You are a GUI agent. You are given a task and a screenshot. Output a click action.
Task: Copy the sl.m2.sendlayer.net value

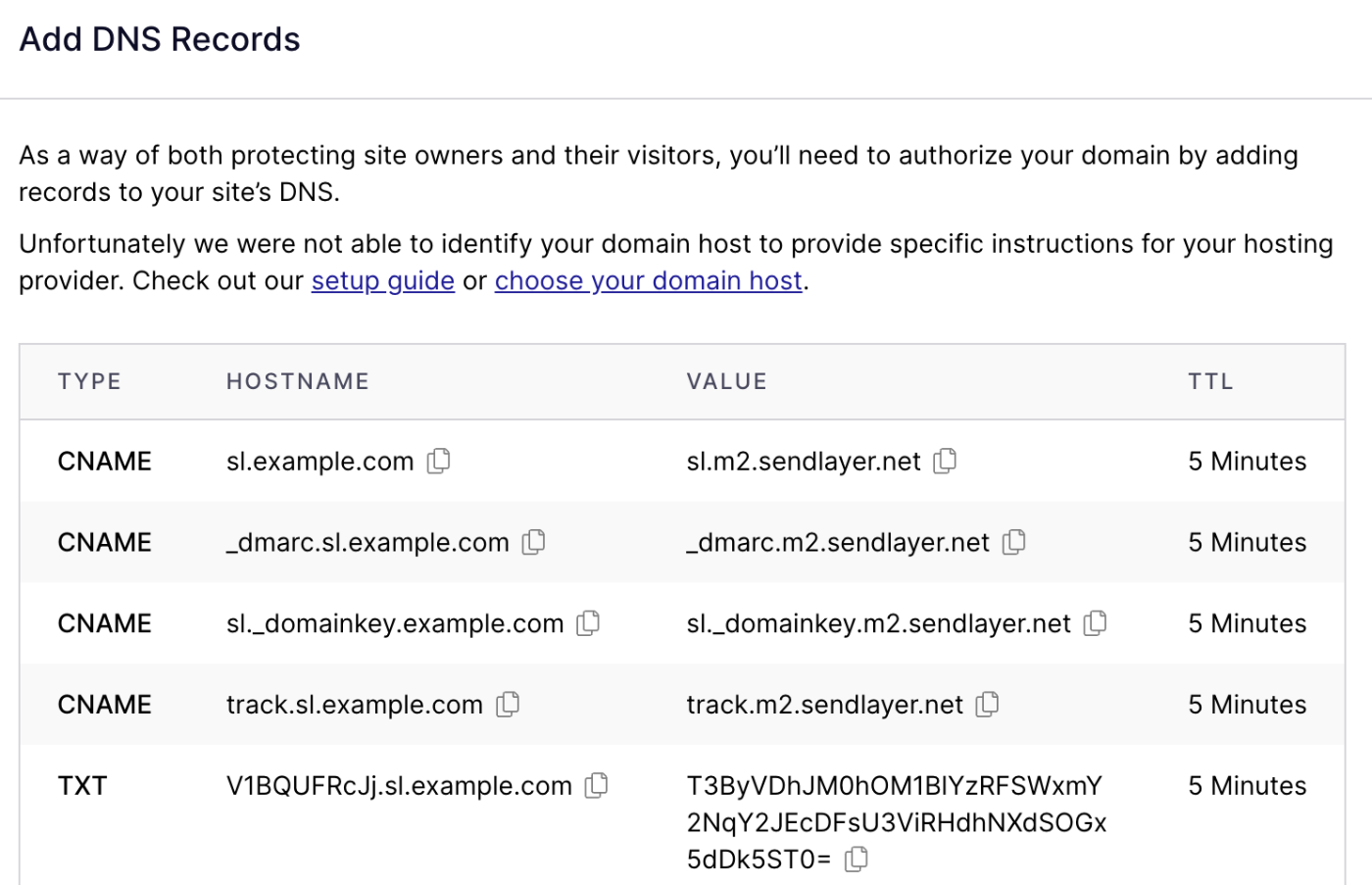click(945, 461)
